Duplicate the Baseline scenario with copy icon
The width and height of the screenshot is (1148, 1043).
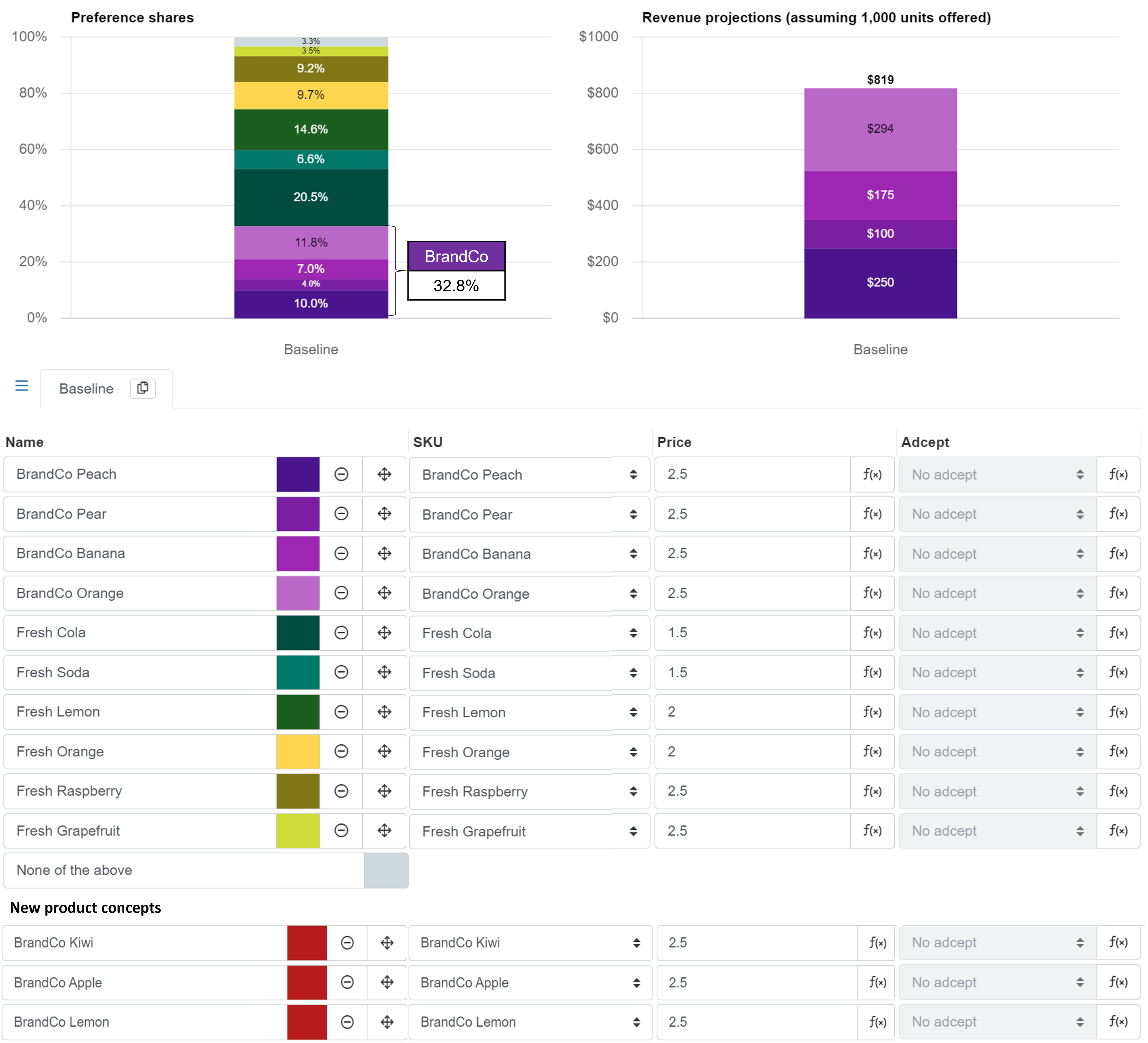point(143,389)
